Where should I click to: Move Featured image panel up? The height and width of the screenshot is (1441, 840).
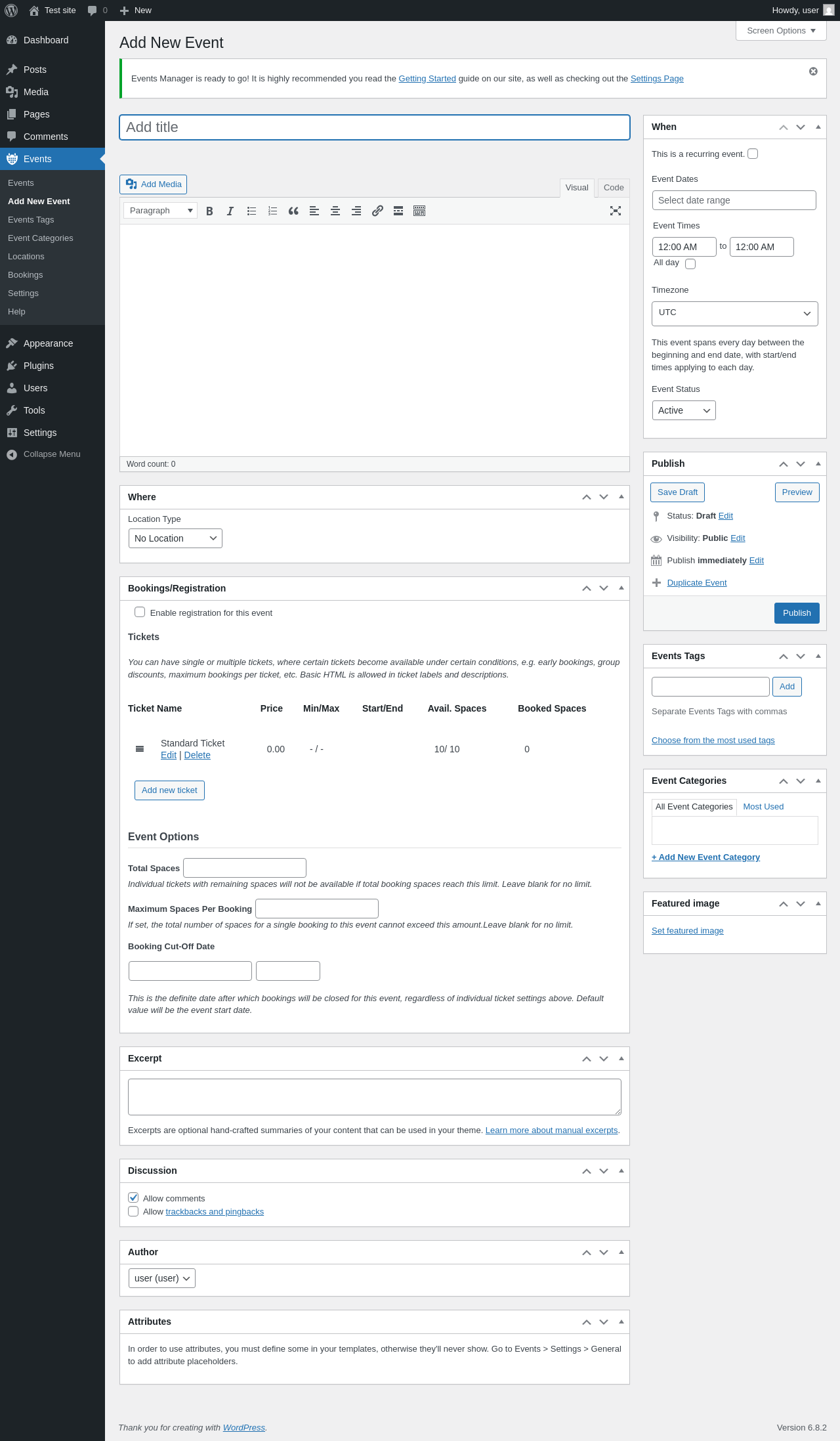point(784,904)
